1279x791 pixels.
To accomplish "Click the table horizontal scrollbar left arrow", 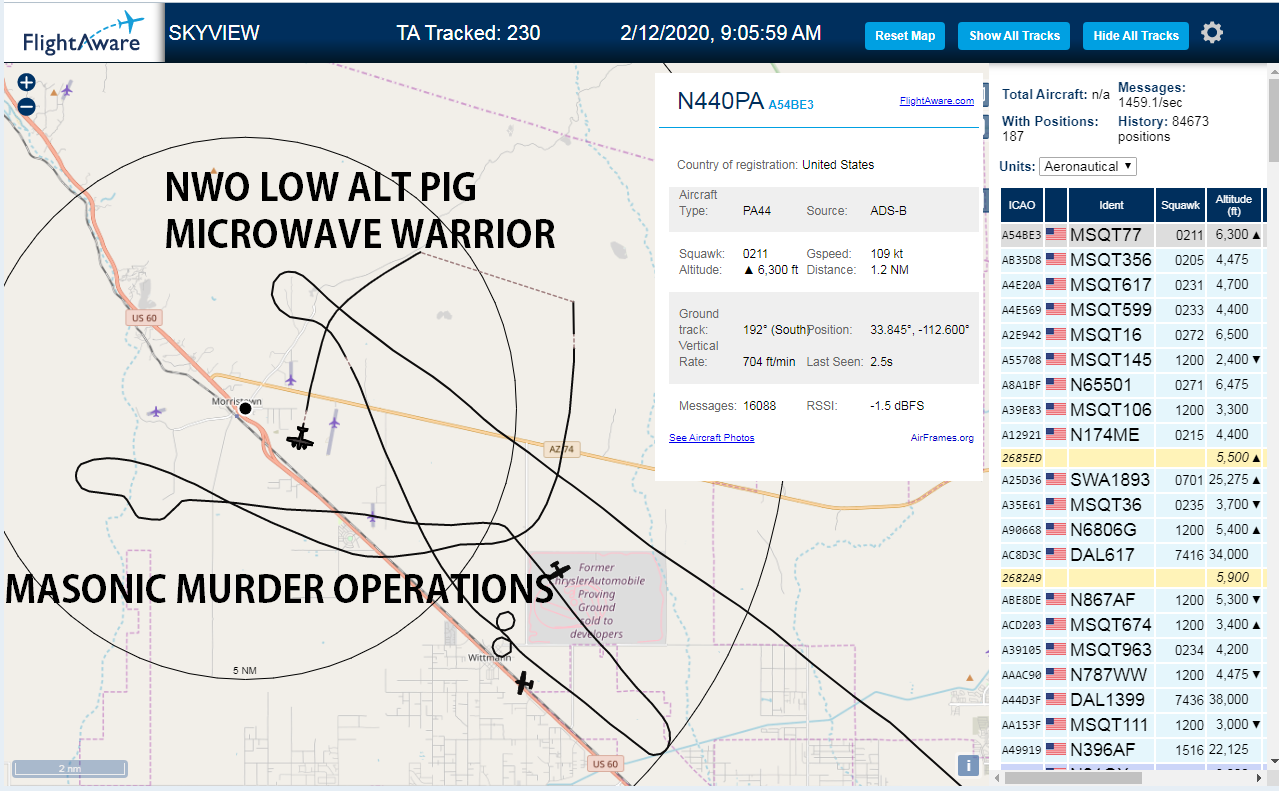I will click(995, 778).
